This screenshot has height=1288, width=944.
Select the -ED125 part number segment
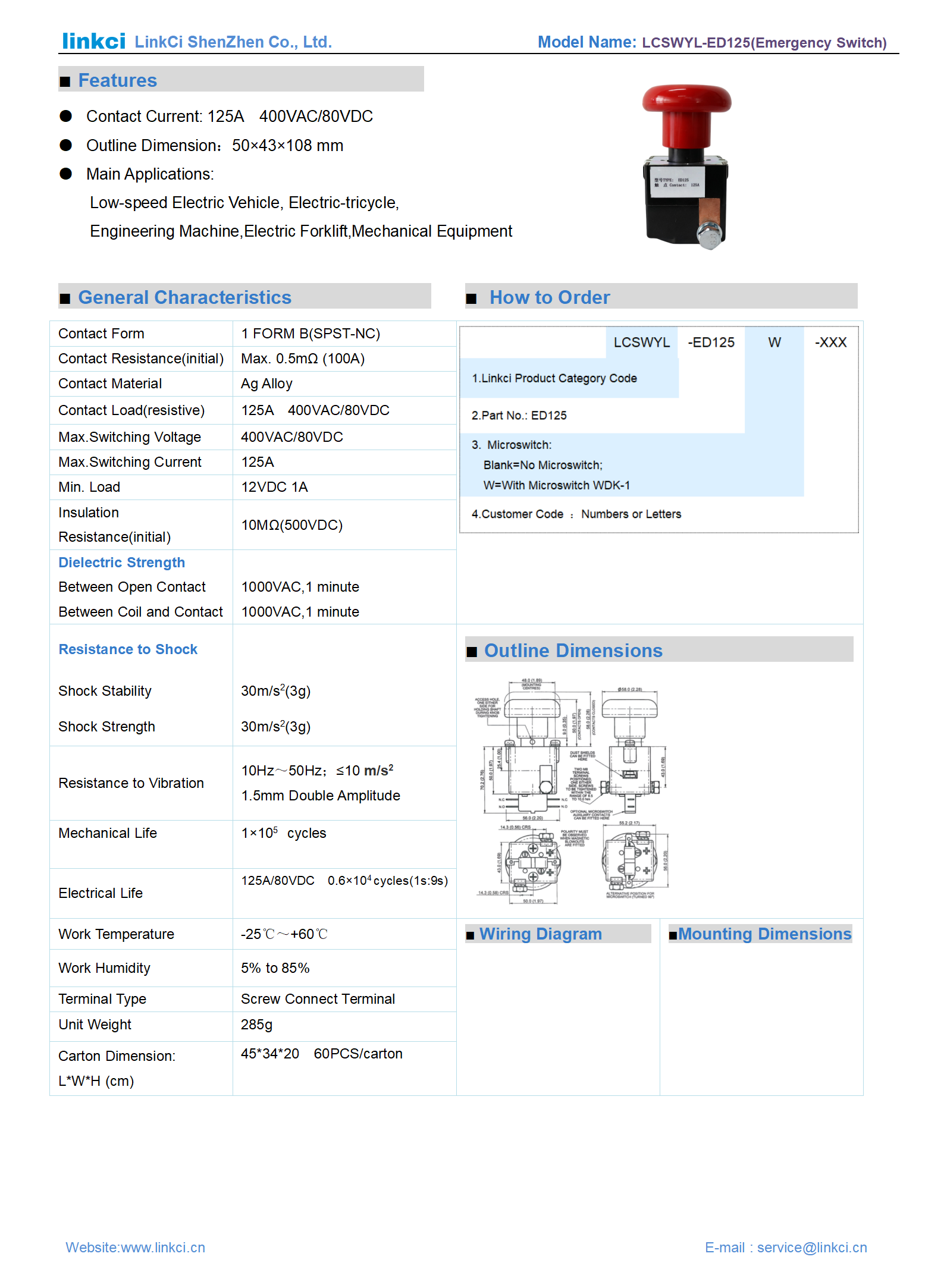click(x=711, y=343)
